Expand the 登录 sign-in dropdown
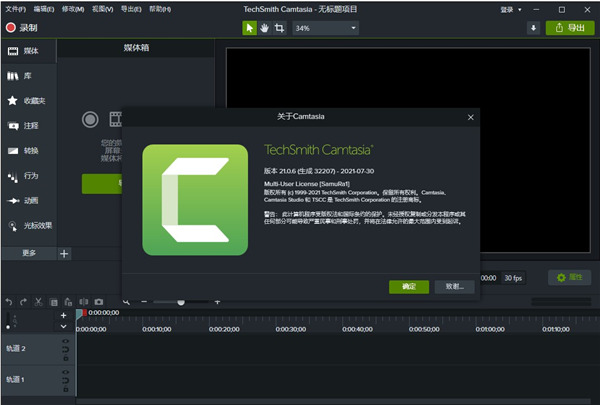The image size is (600, 405). tap(512, 9)
